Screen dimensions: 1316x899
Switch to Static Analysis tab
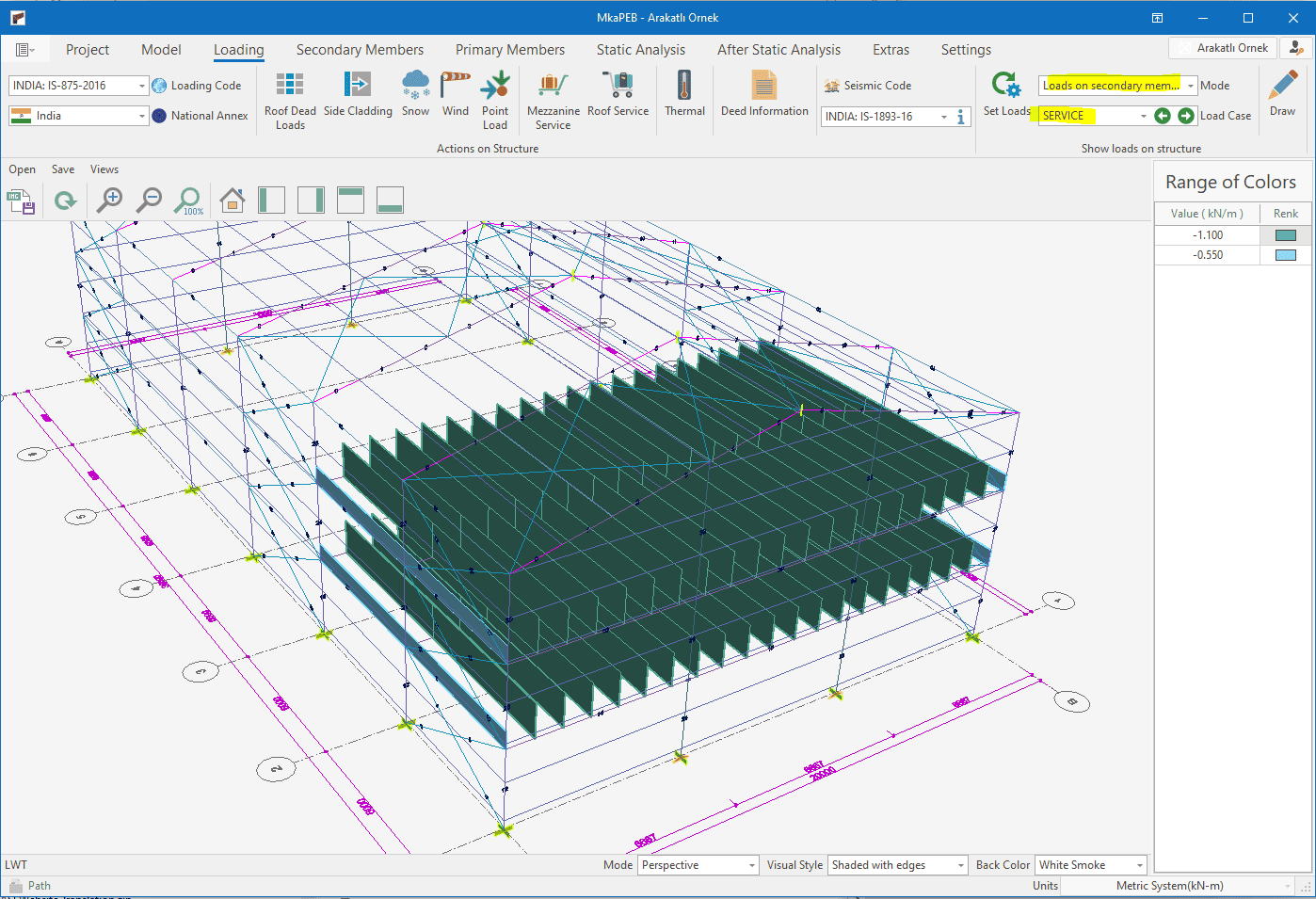[640, 50]
